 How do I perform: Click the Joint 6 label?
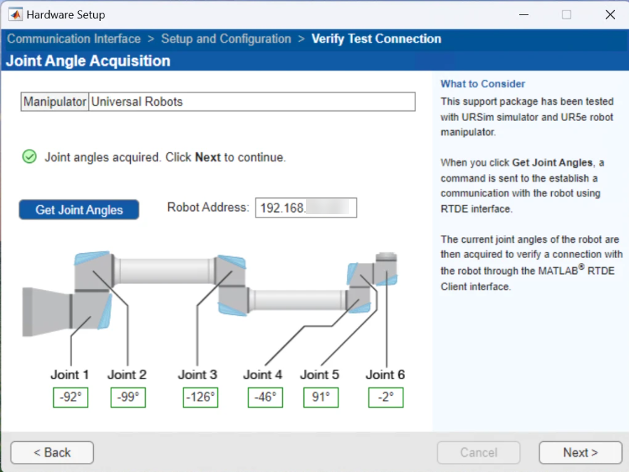click(x=385, y=375)
